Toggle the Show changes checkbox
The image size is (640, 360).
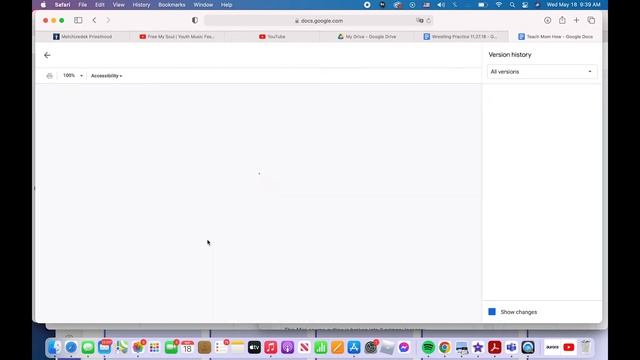(x=492, y=312)
